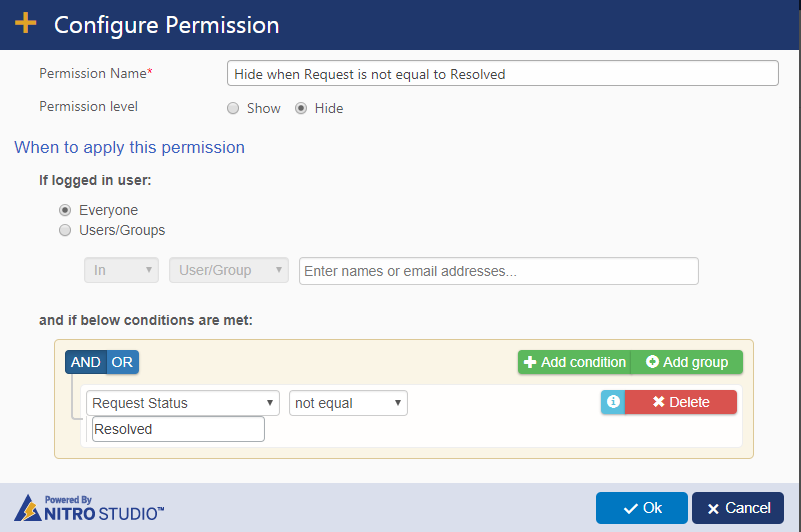801x532 pixels.
Task: Open the not equal operator dropdown
Action: (348, 403)
